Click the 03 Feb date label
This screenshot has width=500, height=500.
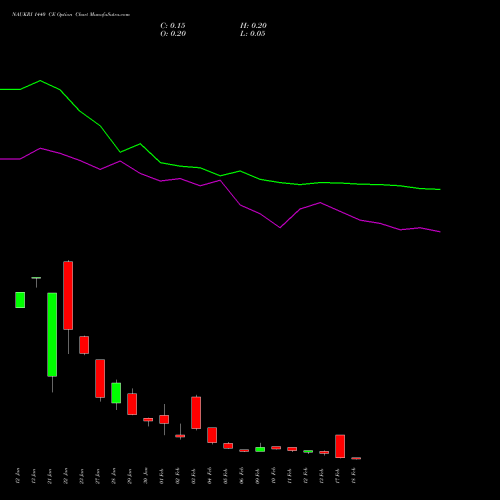[x=194, y=476]
